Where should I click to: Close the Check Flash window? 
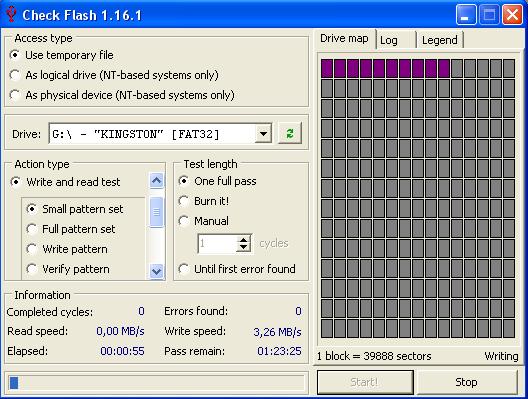tap(512, 15)
